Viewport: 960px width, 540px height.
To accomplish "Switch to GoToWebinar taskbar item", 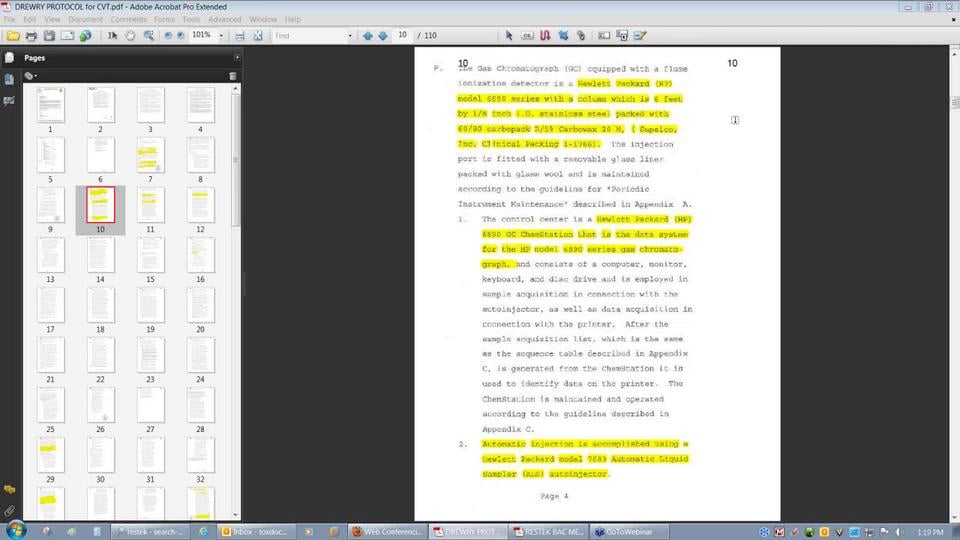I will 629,531.
